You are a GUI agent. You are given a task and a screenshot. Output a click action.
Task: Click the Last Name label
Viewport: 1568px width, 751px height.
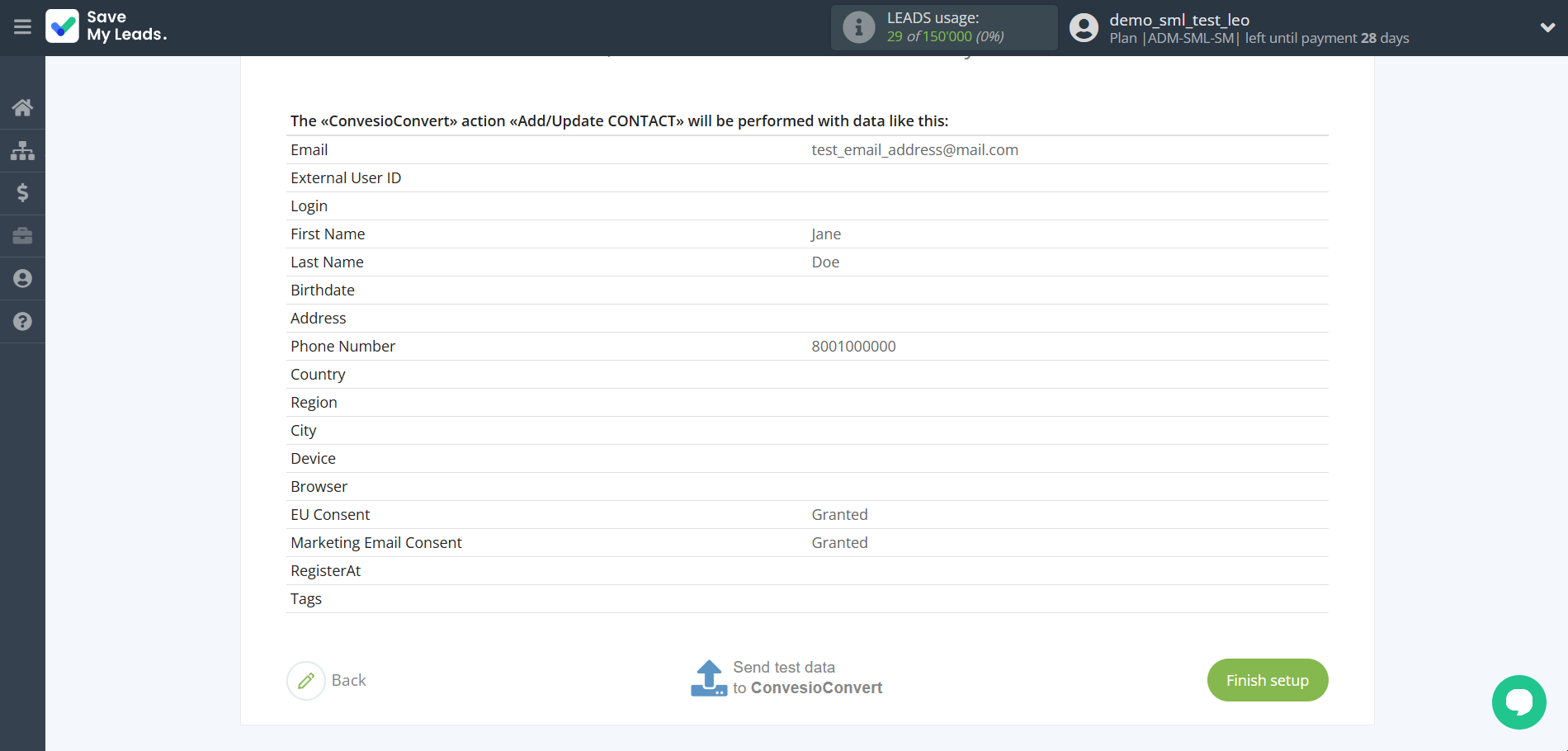tap(327, 262)
